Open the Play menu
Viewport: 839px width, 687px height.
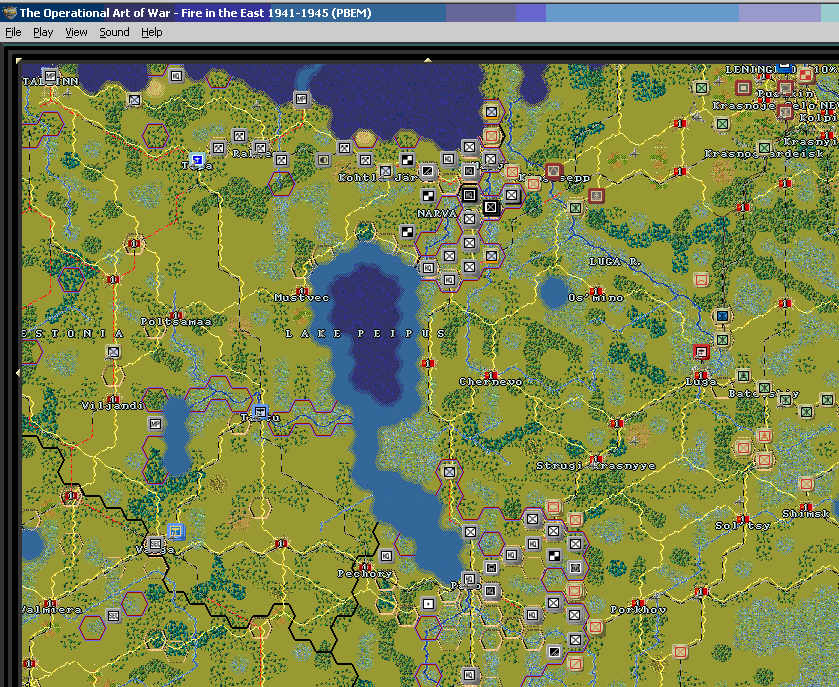tap(43, 32)
